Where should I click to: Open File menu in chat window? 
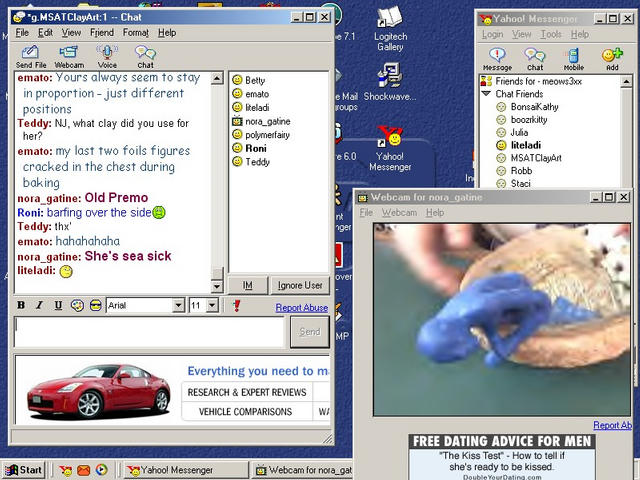coord(22,33)
